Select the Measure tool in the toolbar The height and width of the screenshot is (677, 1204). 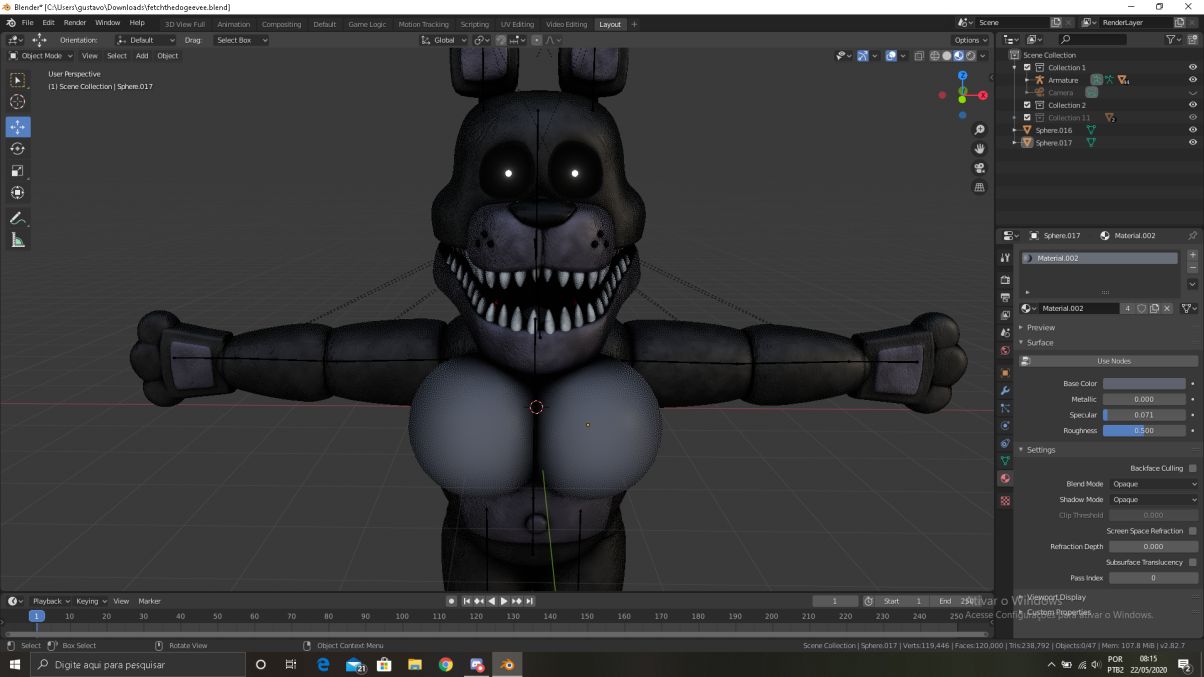[x=18, y=240]
